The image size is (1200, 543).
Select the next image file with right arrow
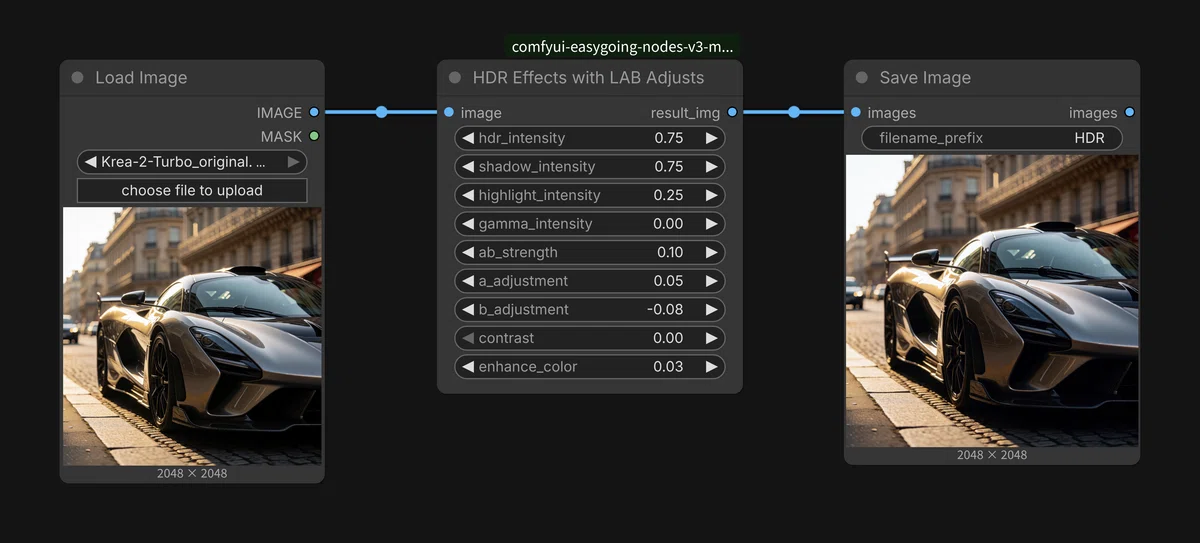(x=293, y=161)
